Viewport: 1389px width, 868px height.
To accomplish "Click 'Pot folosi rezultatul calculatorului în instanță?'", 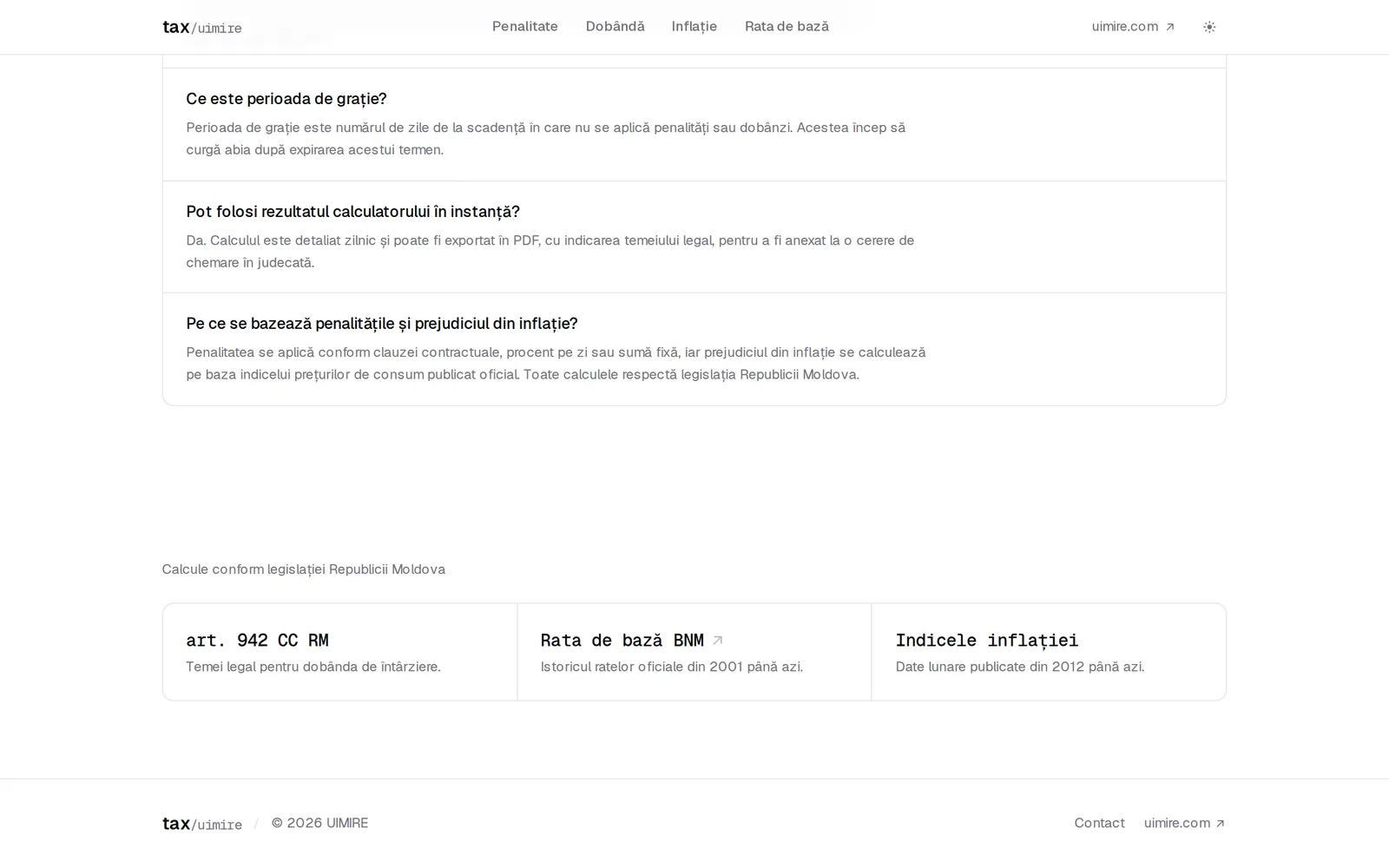I will click(352, 212).
